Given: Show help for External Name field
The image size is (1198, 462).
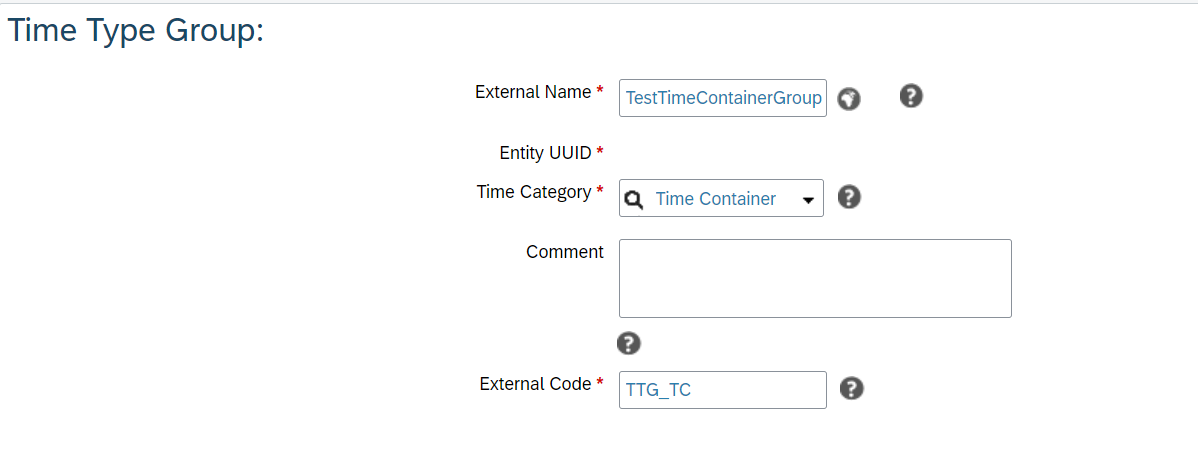Looking at the screenshot, I should tap(911, 96).
